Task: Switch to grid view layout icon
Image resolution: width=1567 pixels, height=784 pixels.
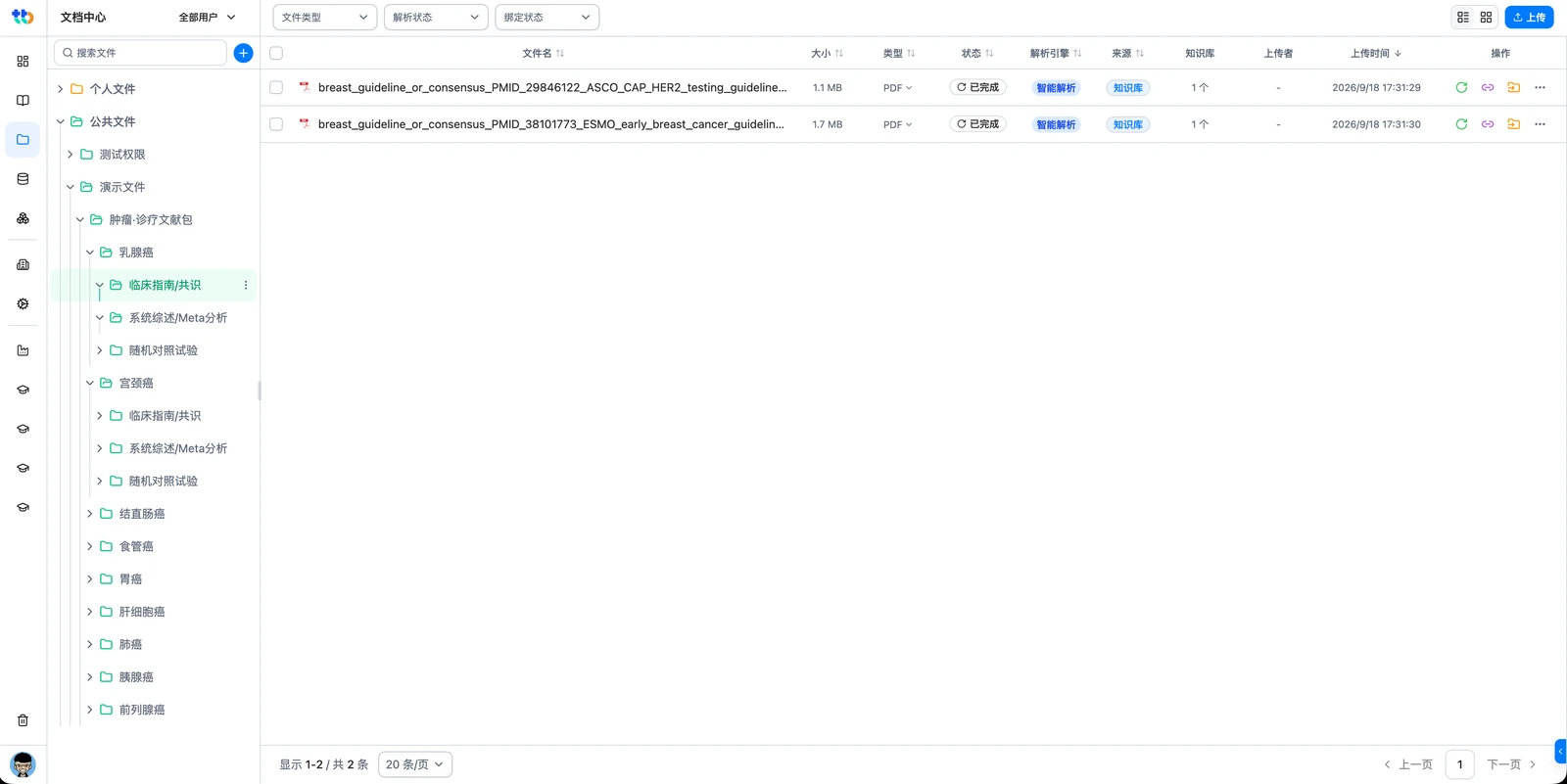Action: (x=1486, y=18)
